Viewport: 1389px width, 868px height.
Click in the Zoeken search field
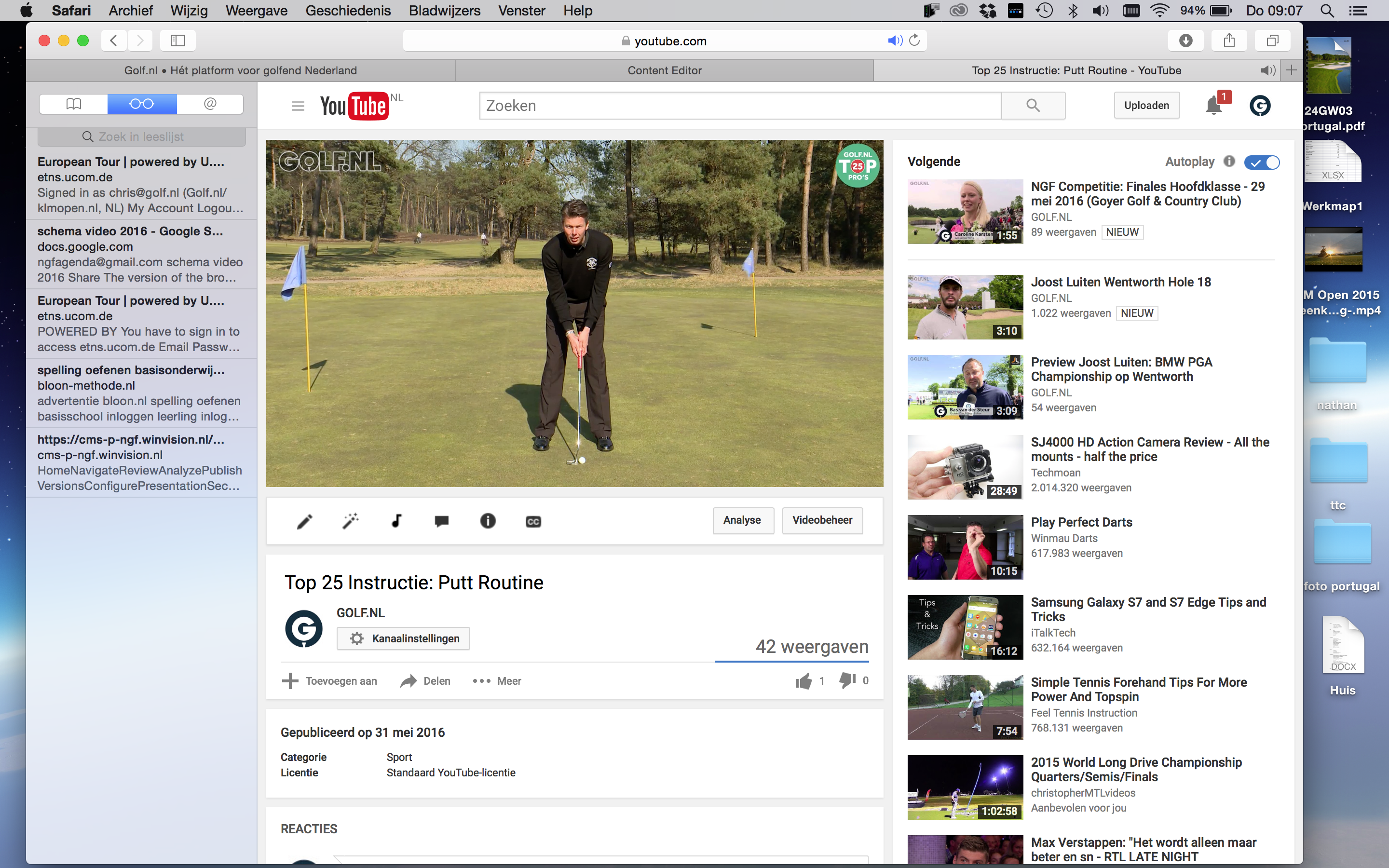pyautogui.click(x=740, y=106)
